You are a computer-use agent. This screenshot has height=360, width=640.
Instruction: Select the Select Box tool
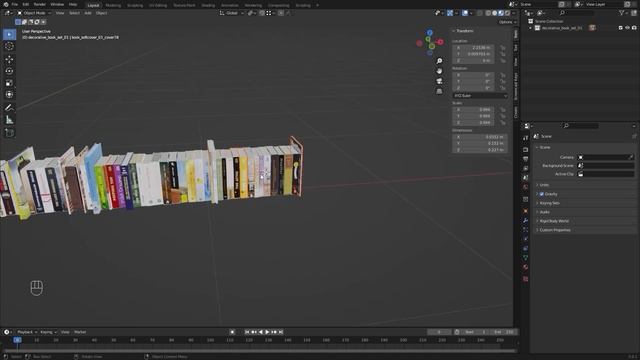click(x=9, y=34)
